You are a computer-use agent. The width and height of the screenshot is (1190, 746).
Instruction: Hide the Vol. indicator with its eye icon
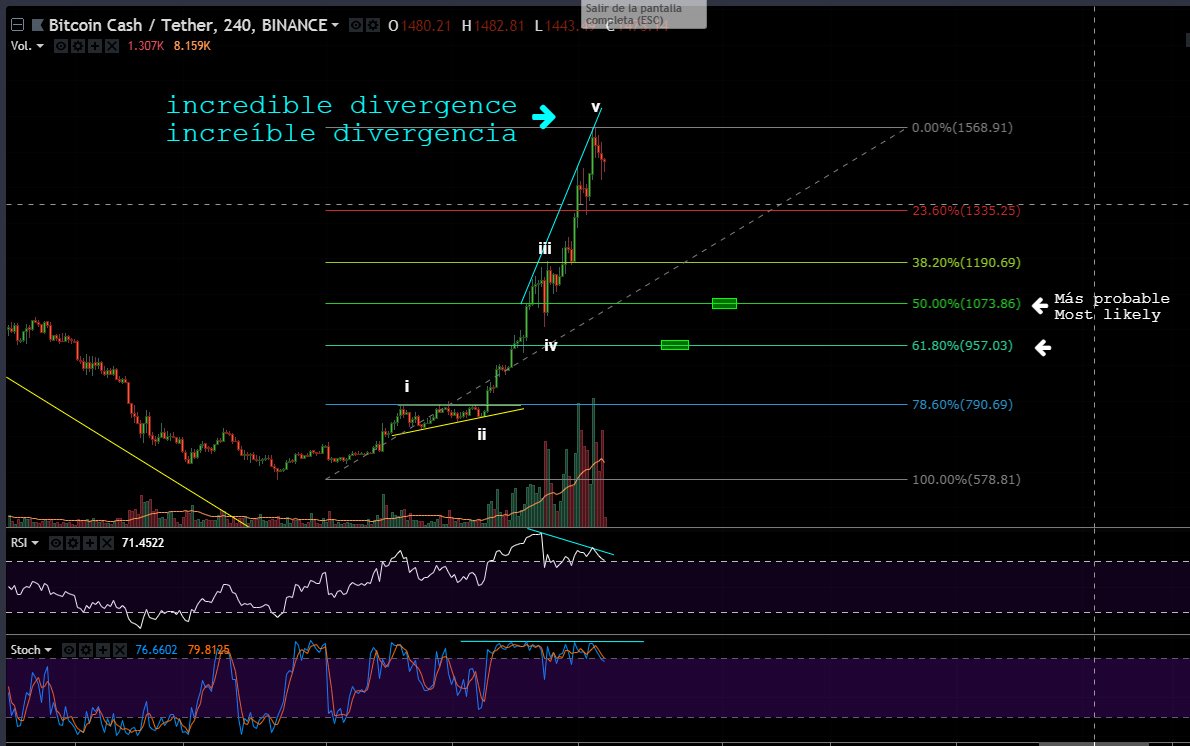click(61, 46)
